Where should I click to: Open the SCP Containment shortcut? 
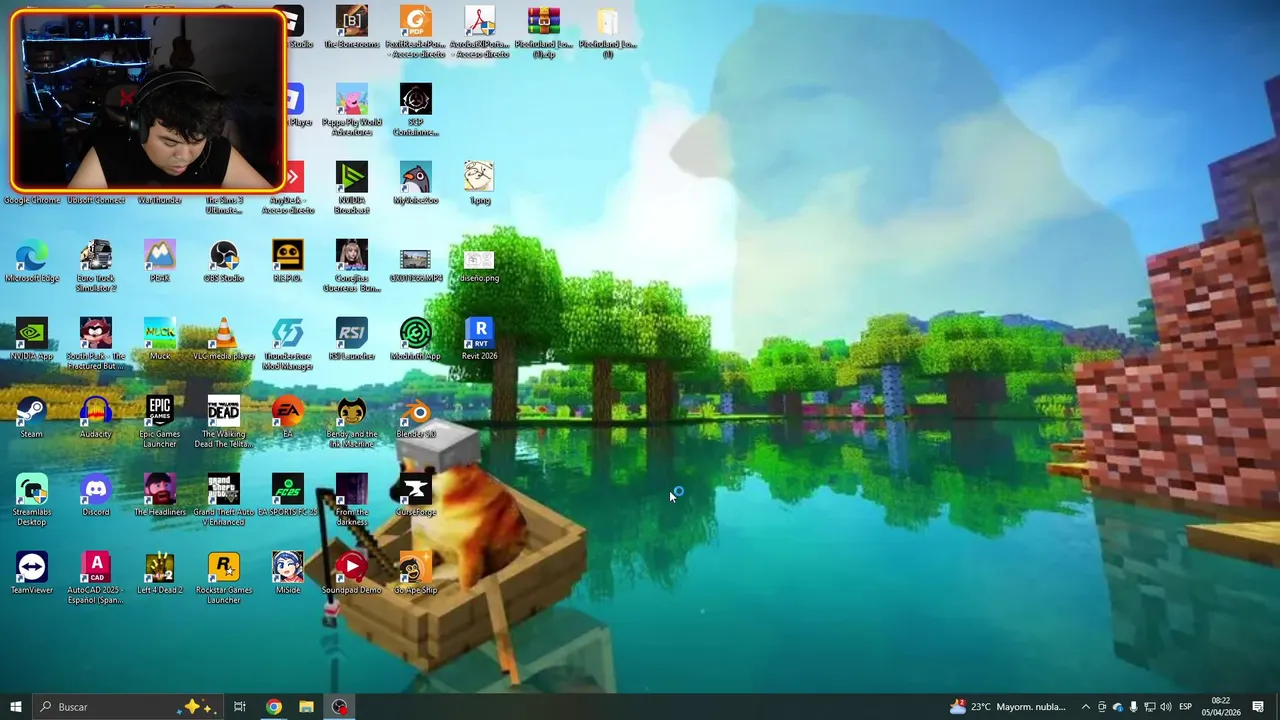pyautogui.click(x=416, y=109)
